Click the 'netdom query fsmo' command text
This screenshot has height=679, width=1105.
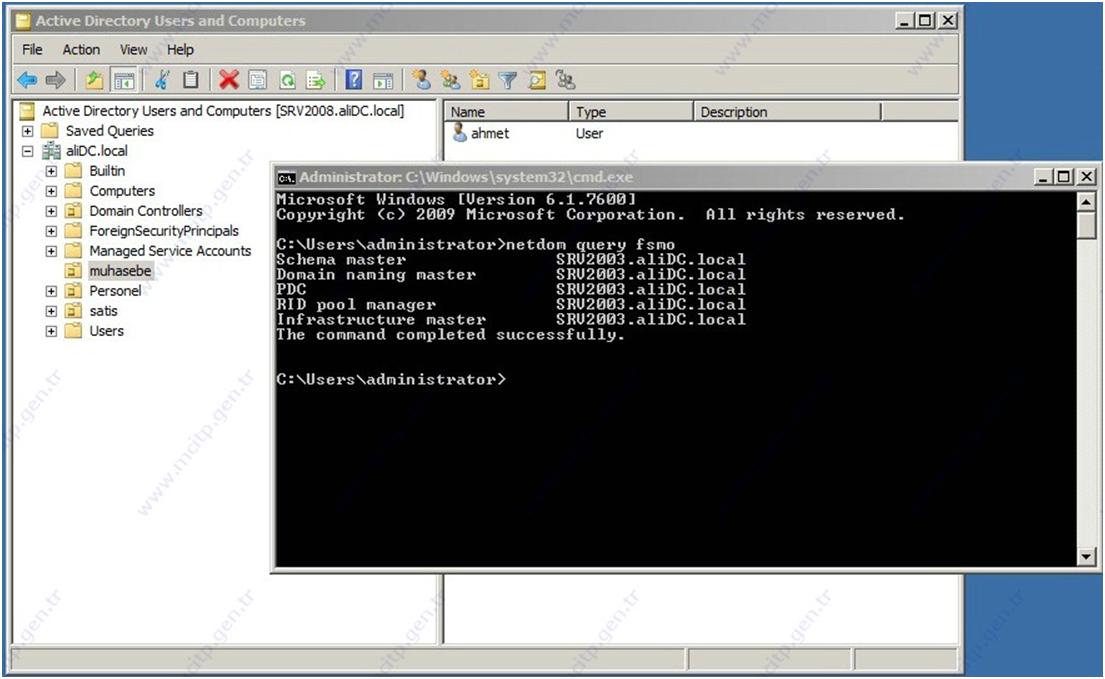(591, 244)
